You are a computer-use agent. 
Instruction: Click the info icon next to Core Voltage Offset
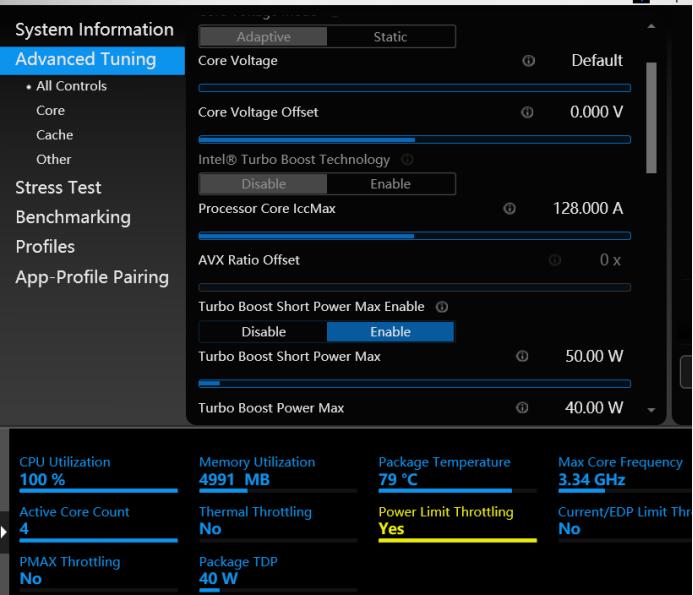click(x=527, y=113)
